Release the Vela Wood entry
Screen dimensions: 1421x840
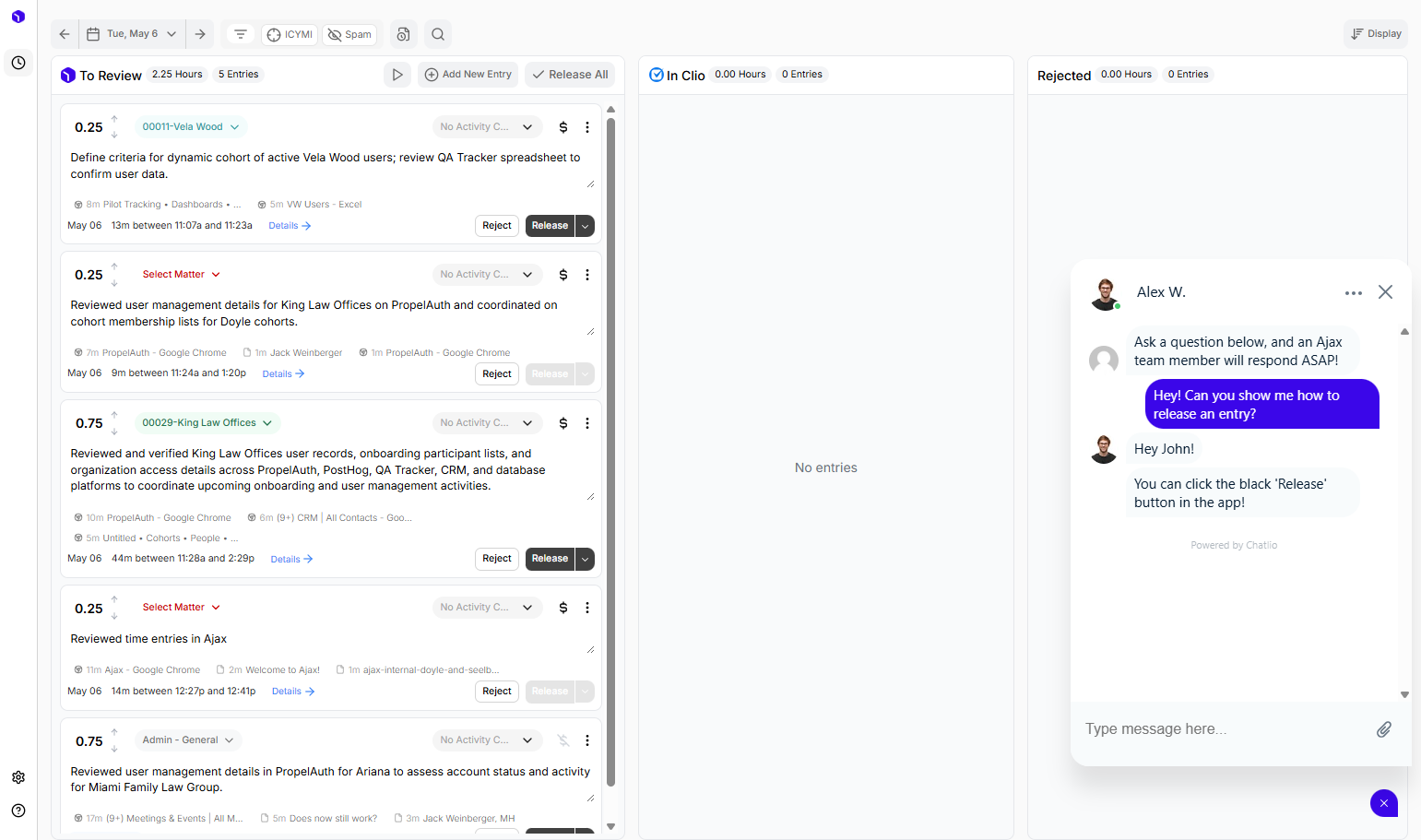550,226
